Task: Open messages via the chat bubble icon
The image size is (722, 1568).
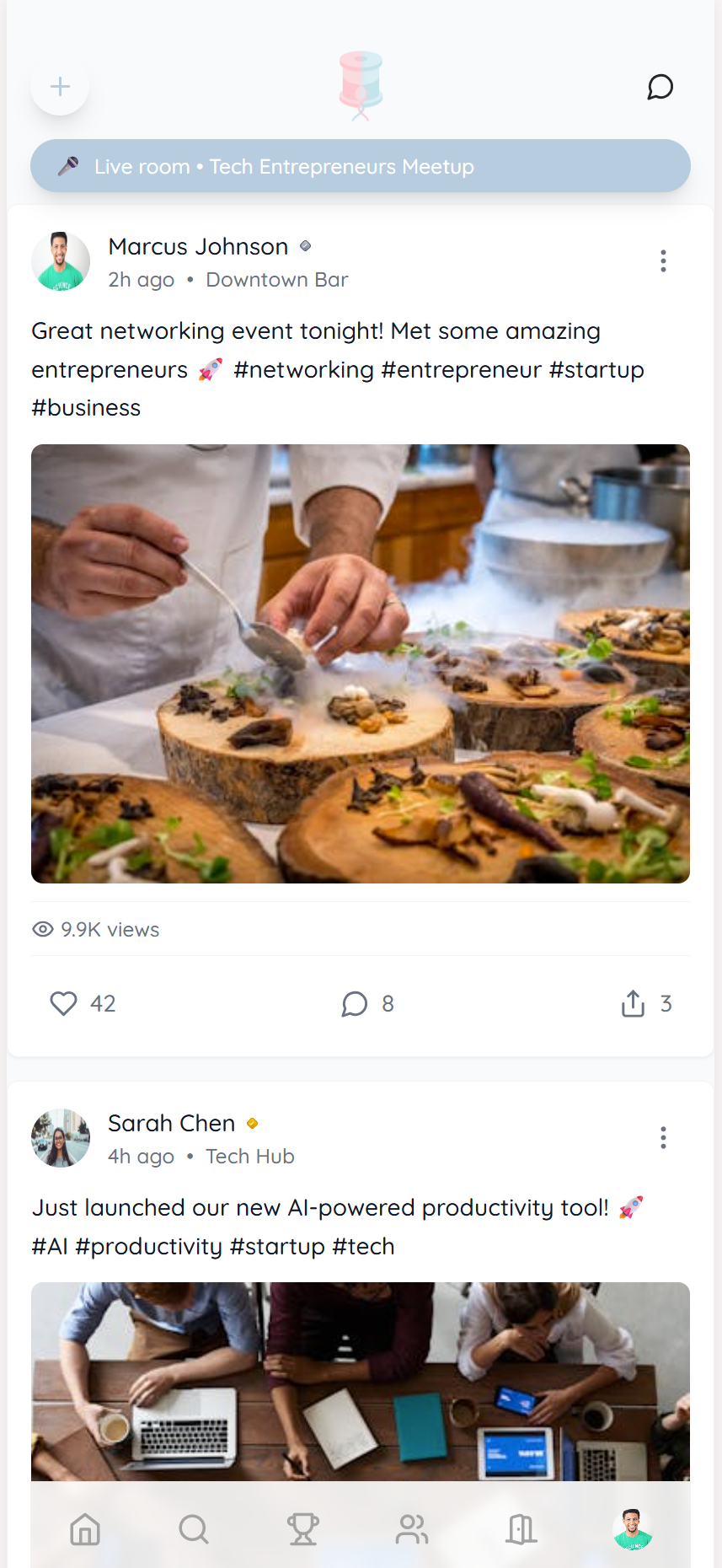Action: point(660,87)
